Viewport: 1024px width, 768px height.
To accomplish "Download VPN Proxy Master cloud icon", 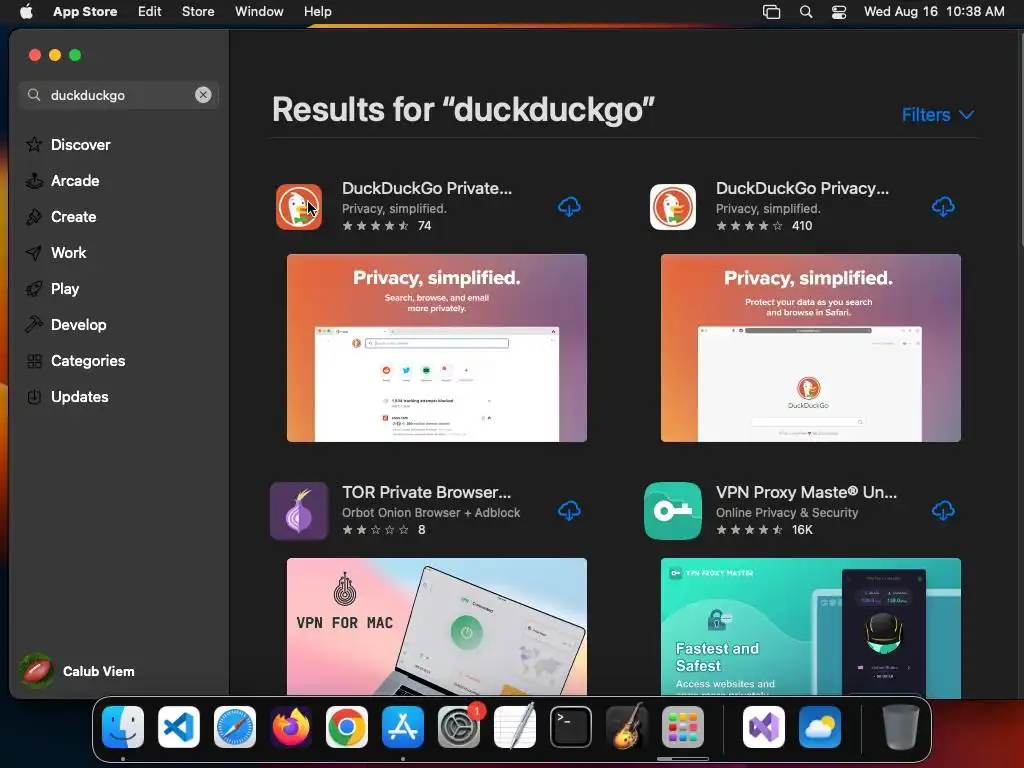I will coord(943,511).
